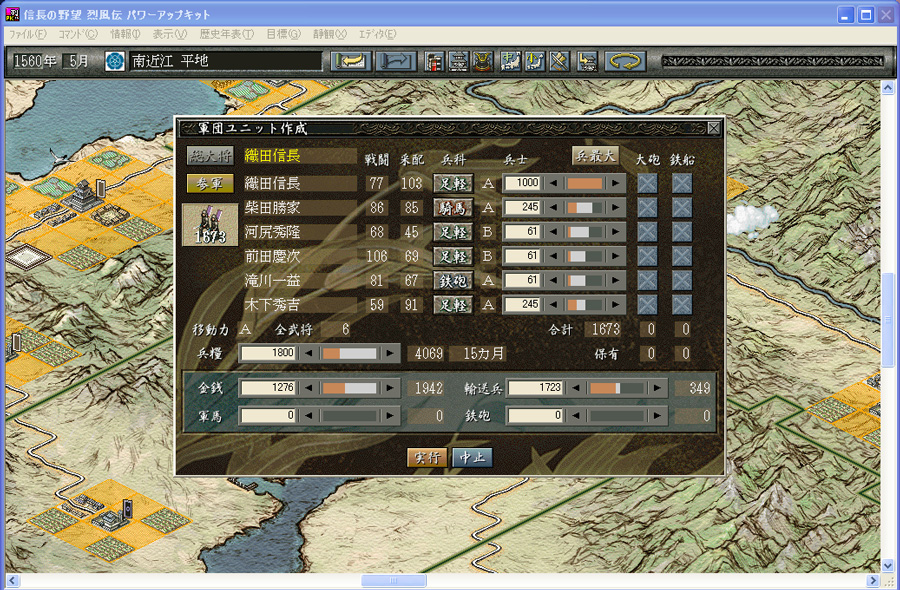Click the 金銭 value field showing 1276
Image resolution: width=900 pixels, height=590 pixels.
click(x=268, y=389)
